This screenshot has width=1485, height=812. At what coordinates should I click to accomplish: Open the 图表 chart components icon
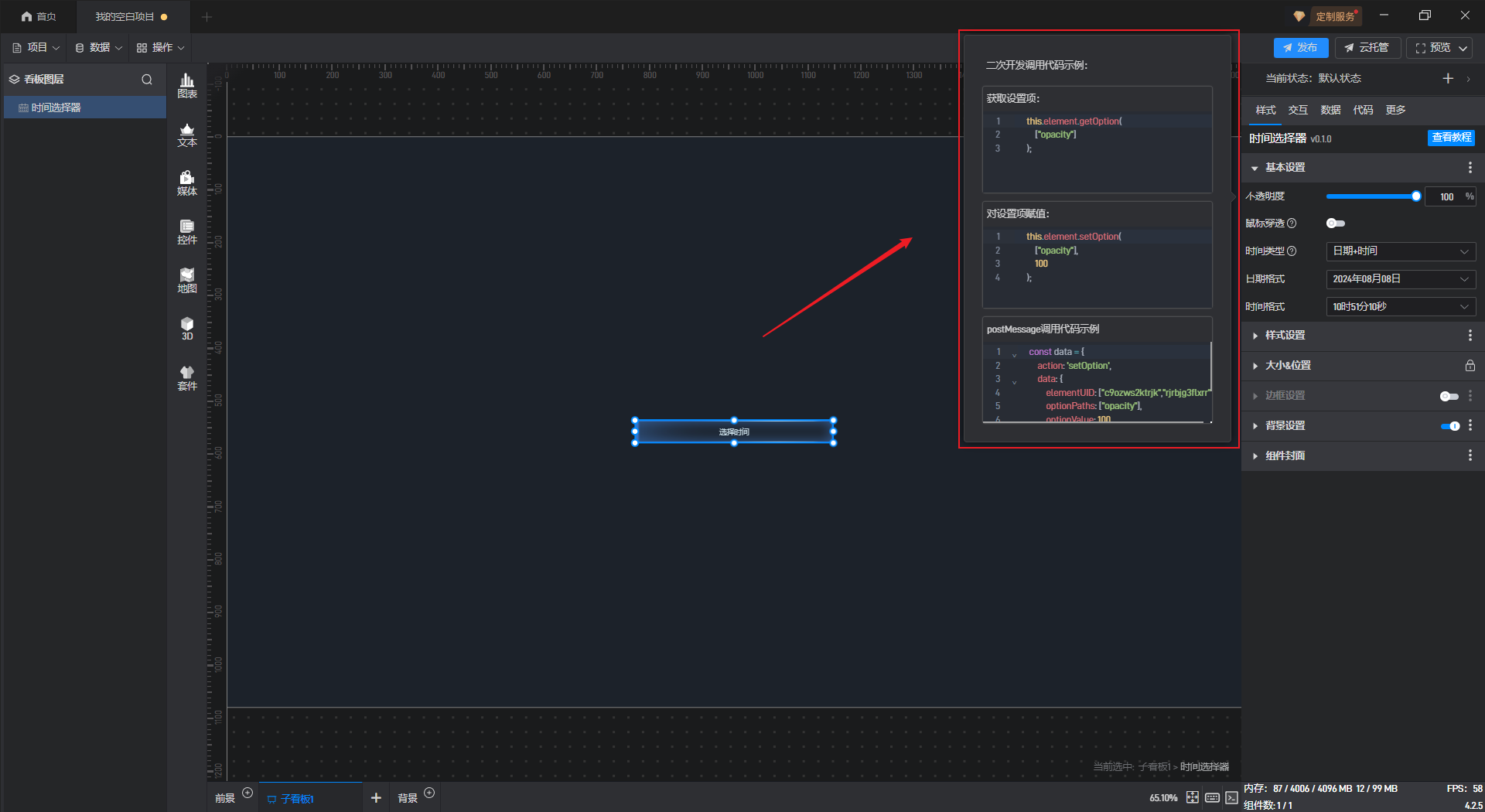point(187,85)
